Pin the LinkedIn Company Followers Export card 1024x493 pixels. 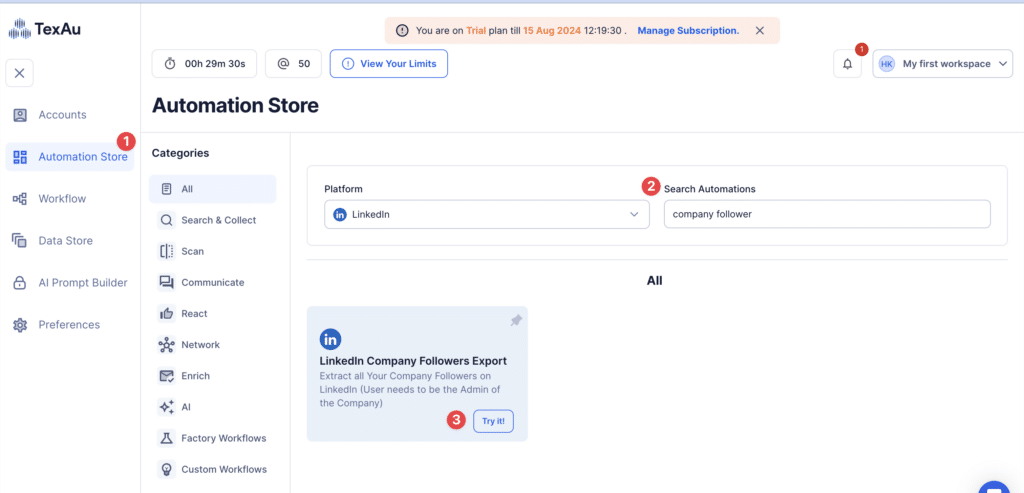pos(516,321)
